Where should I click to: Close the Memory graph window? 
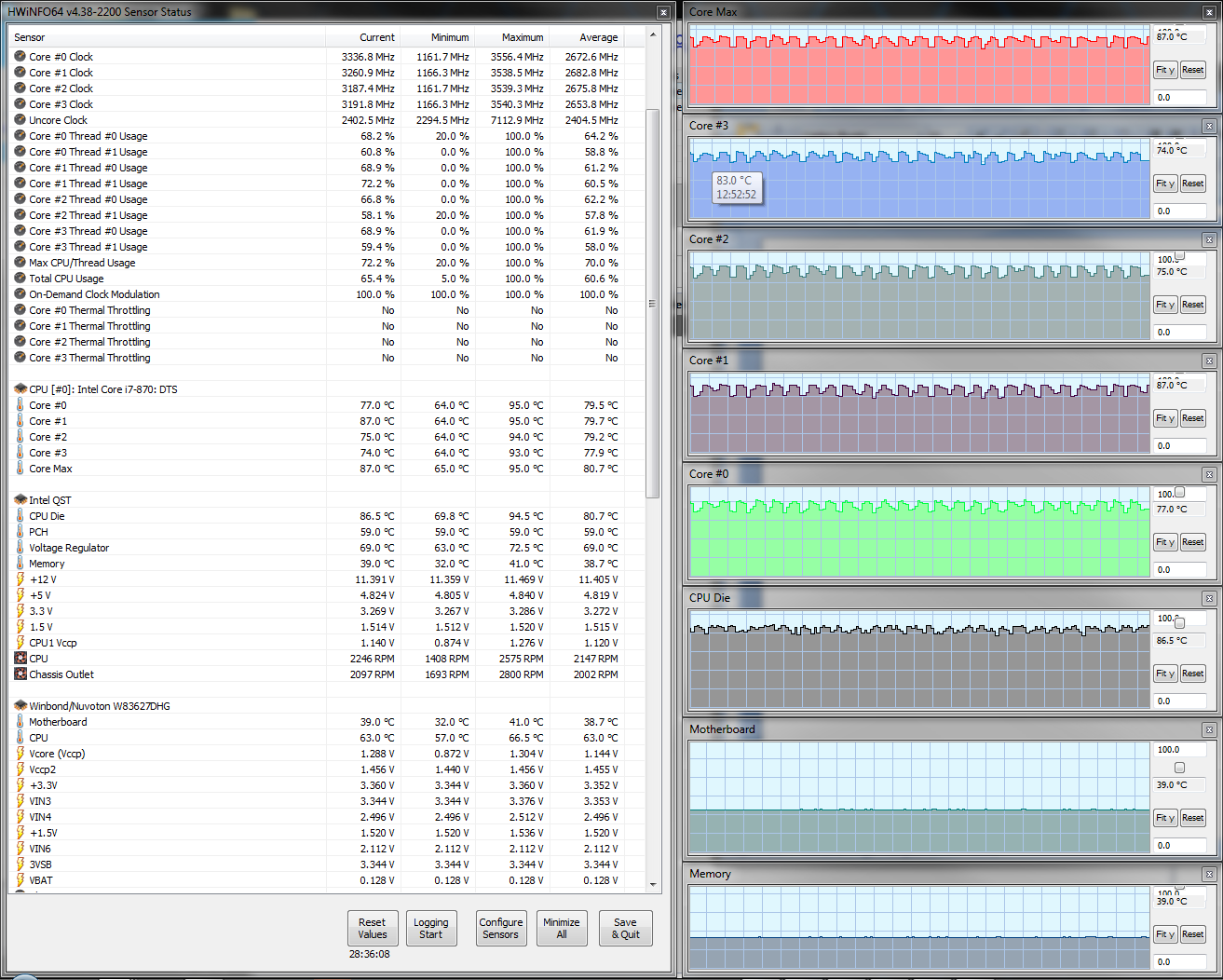tap(1209, 875)
